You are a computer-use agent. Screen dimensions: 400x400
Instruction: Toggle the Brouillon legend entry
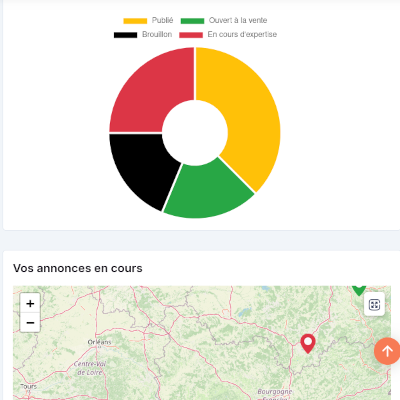tap(143, 34)
